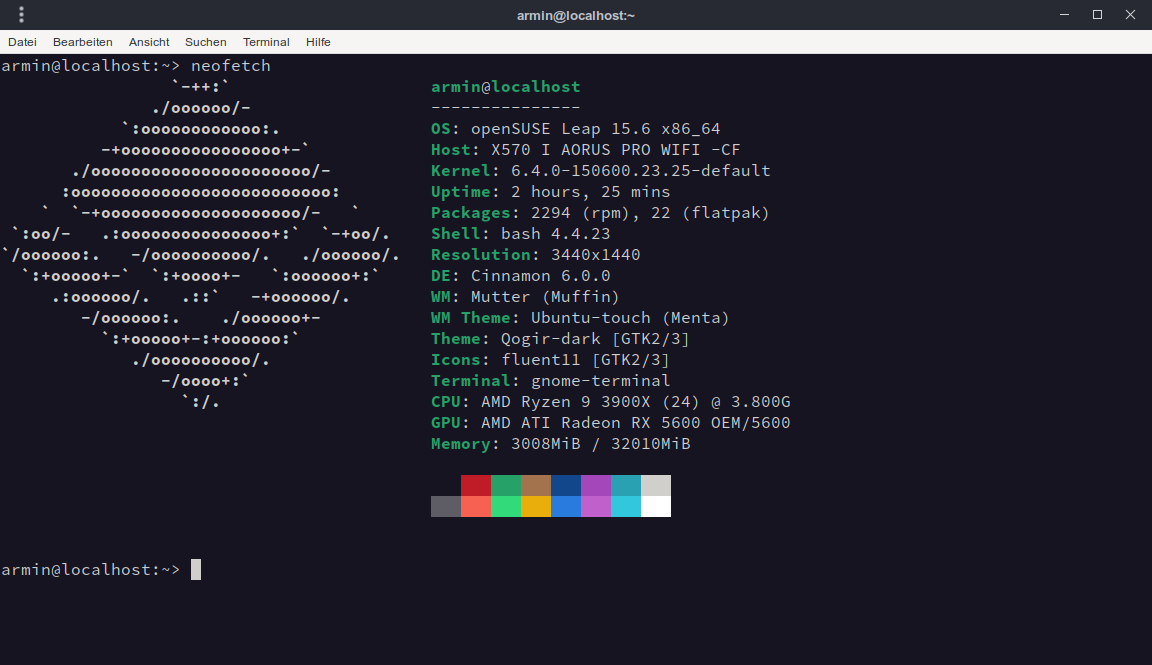Open the Terminal menu
The width and height of the screenshot is (1152, 665).
(266, 42)
